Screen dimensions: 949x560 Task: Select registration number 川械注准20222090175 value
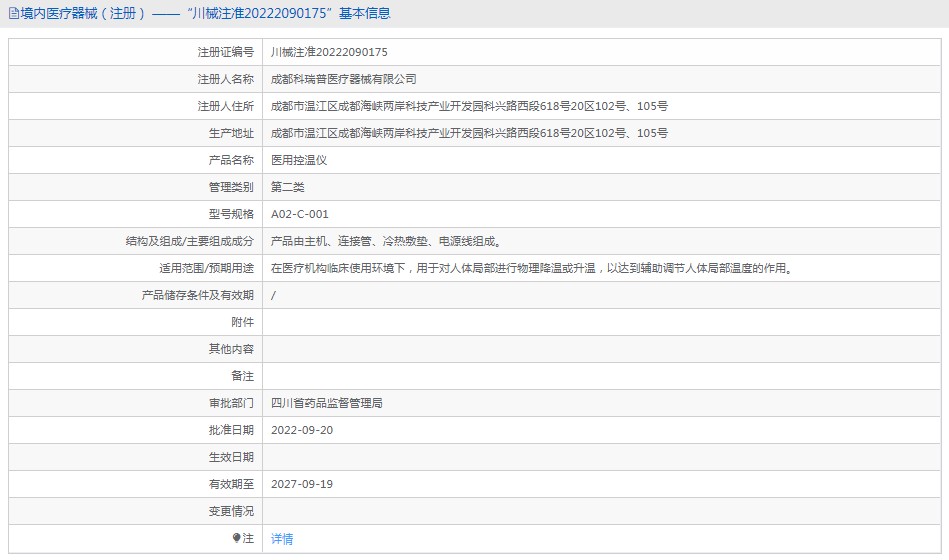[329, 52]
